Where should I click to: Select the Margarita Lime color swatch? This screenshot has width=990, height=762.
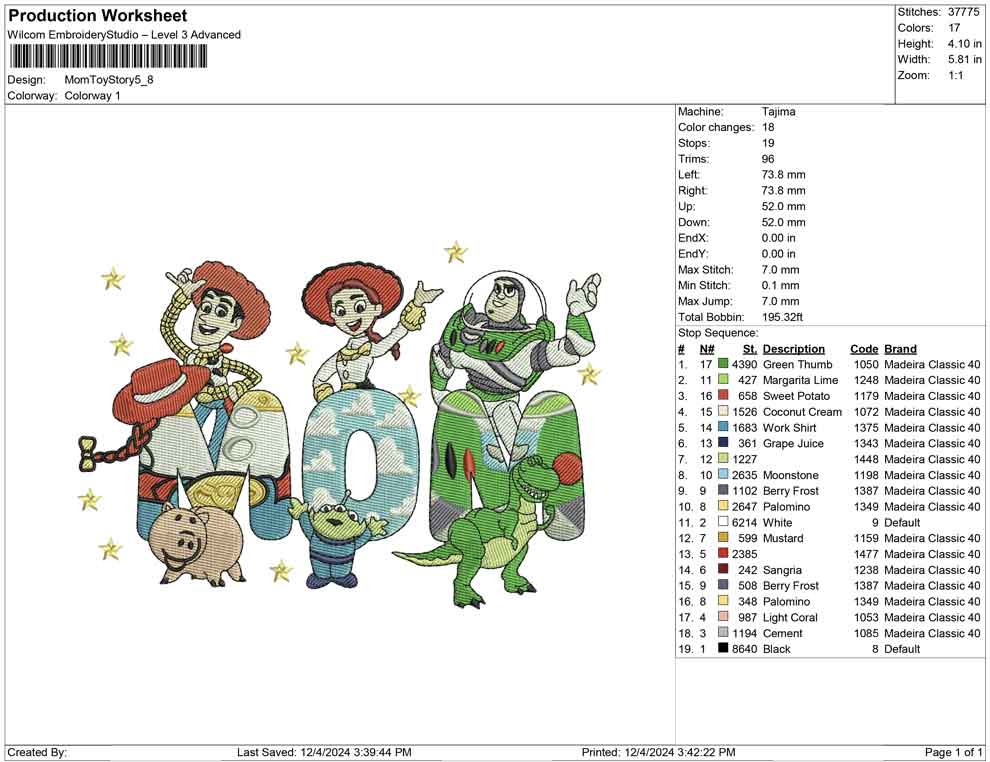723,380
